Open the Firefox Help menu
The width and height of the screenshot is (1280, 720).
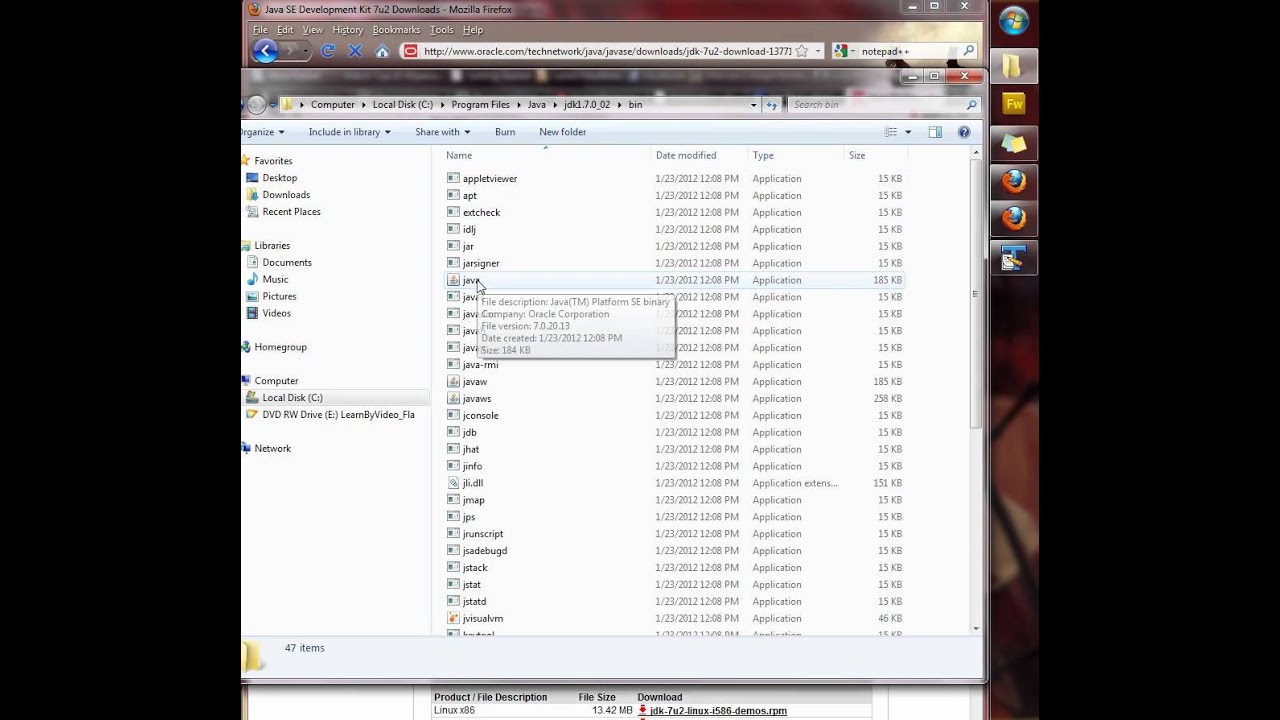click(473, 30)
